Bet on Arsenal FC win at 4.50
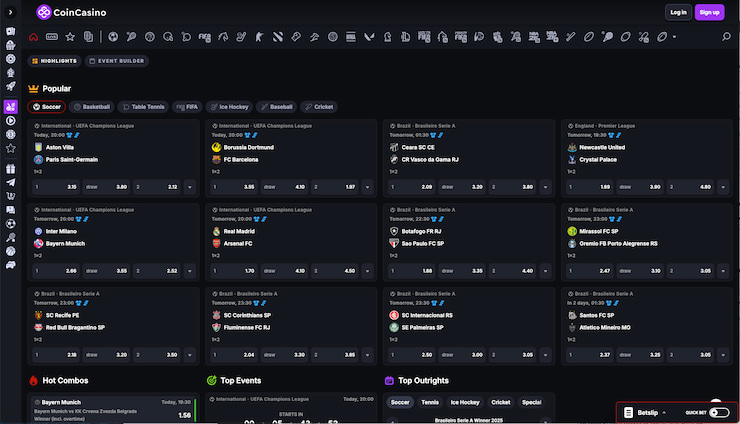 tap(335, 271)
